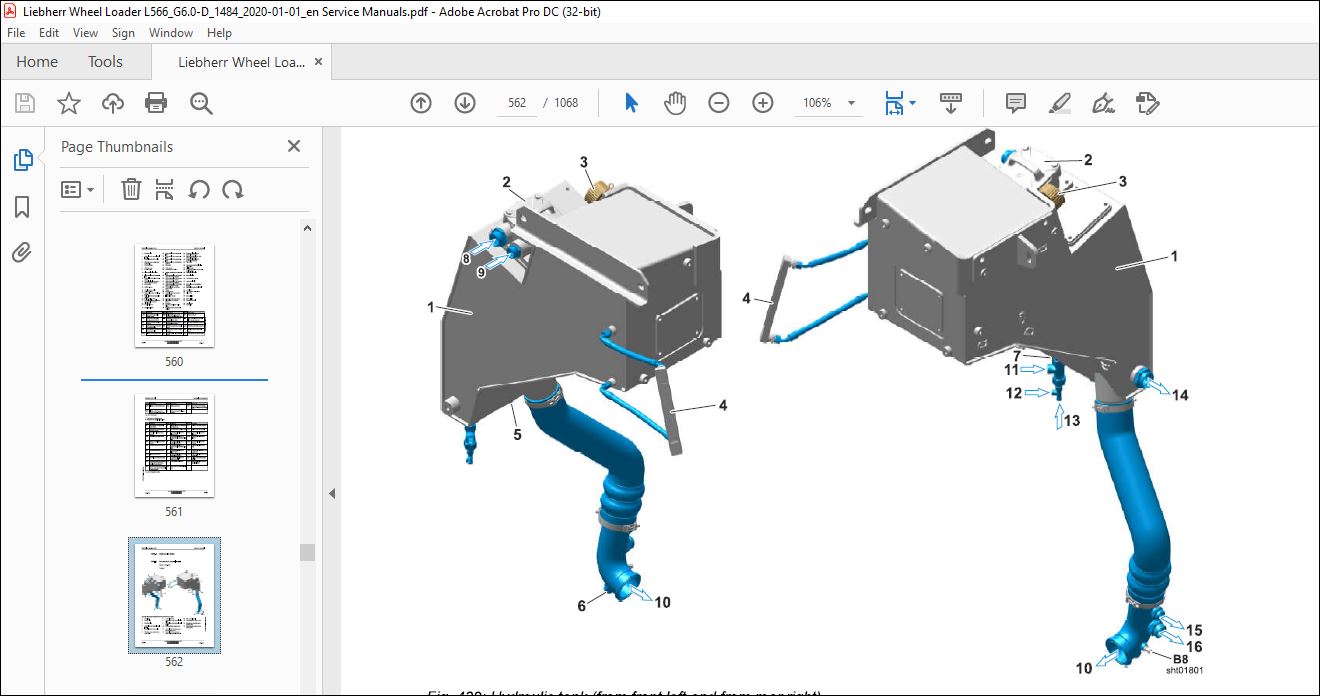Image resolution: width=1320 pixels, height=696 pixels.
Task: Open the scrolling mode keyboard icon
Action: [x=951, y=103]
